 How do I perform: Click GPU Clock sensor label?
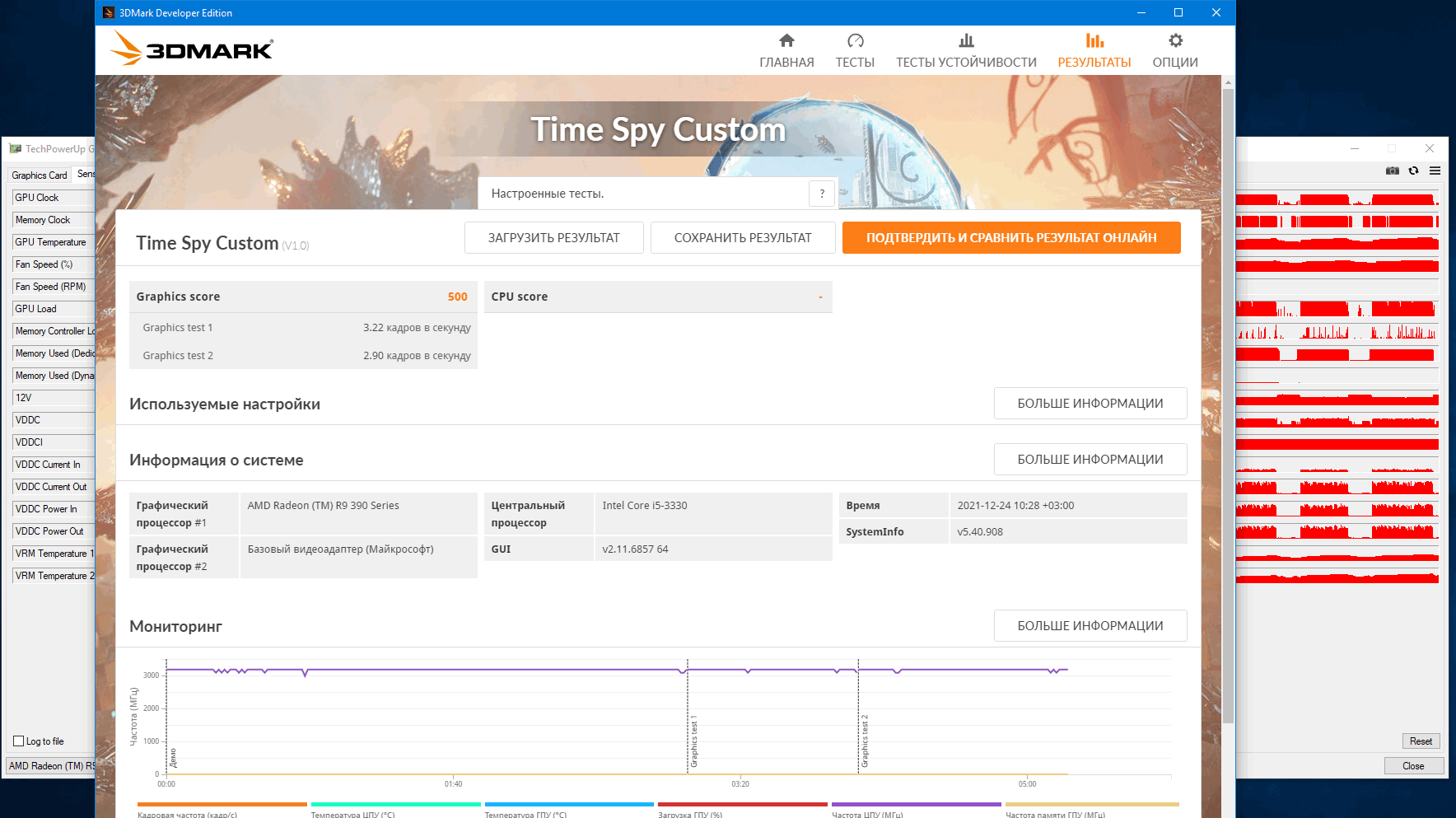click(x=54, y=198)
